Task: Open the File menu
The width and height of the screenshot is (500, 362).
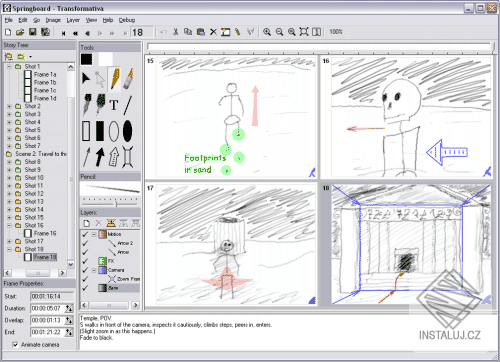Action: [9, 20]
